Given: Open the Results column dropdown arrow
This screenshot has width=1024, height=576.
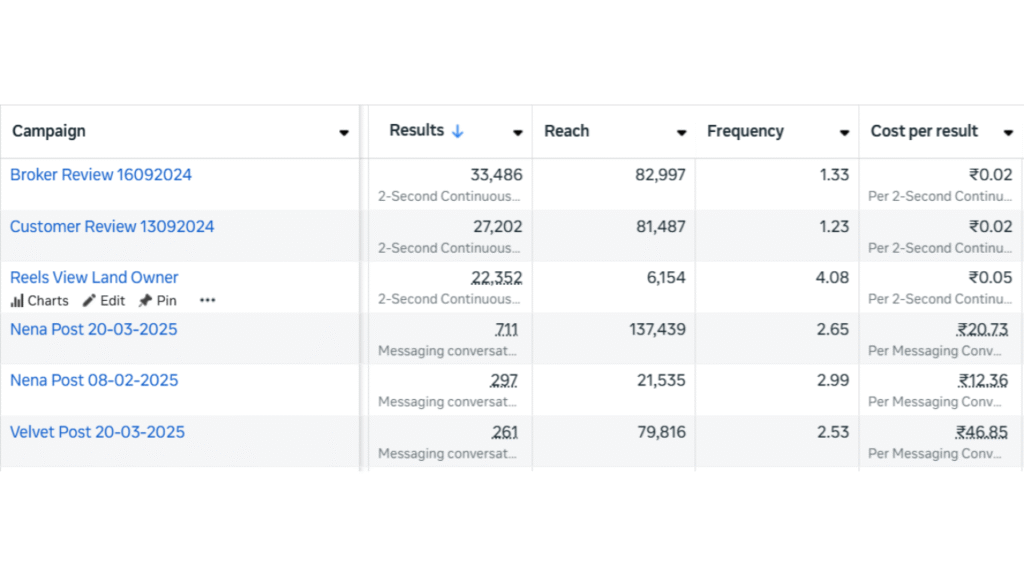Looking at the screenshot, I should pos(518,133).
